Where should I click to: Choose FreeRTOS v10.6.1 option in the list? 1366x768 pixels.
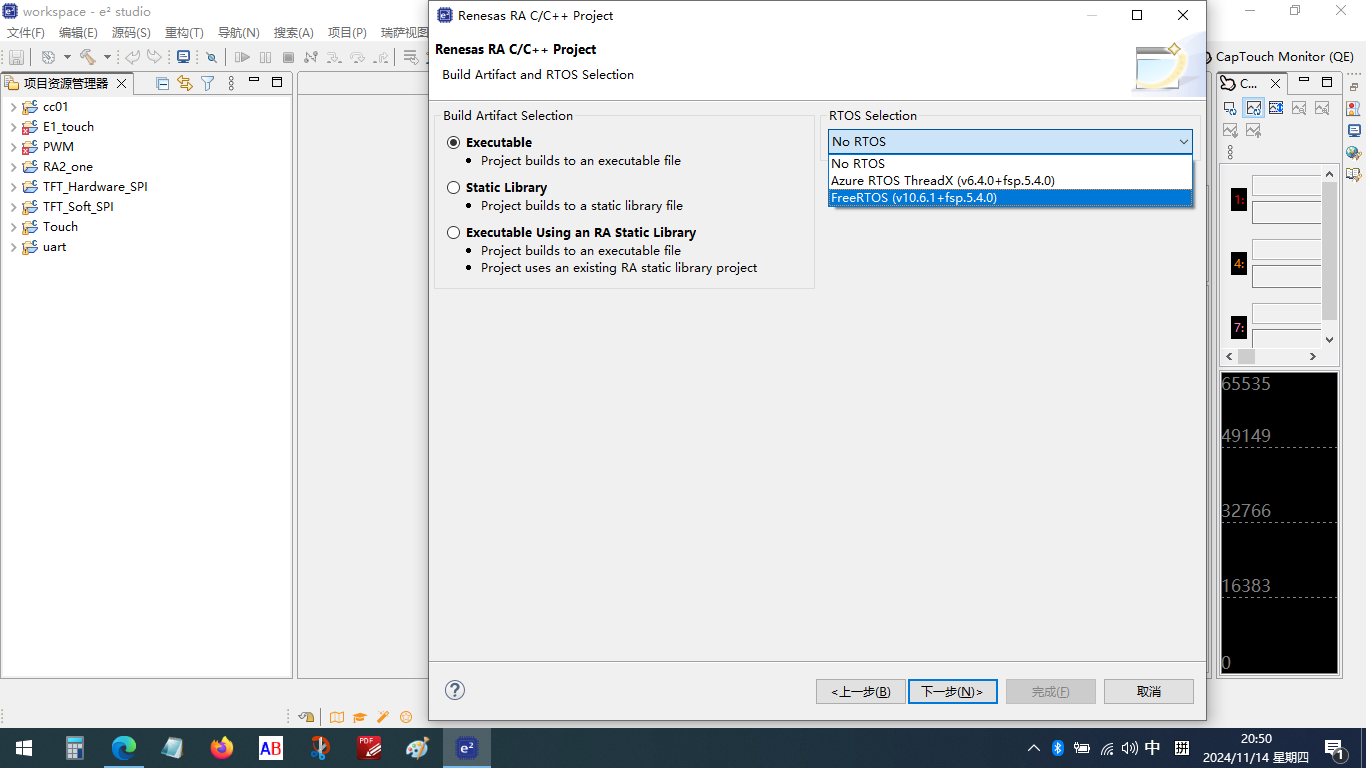[x=1010, y=198]
